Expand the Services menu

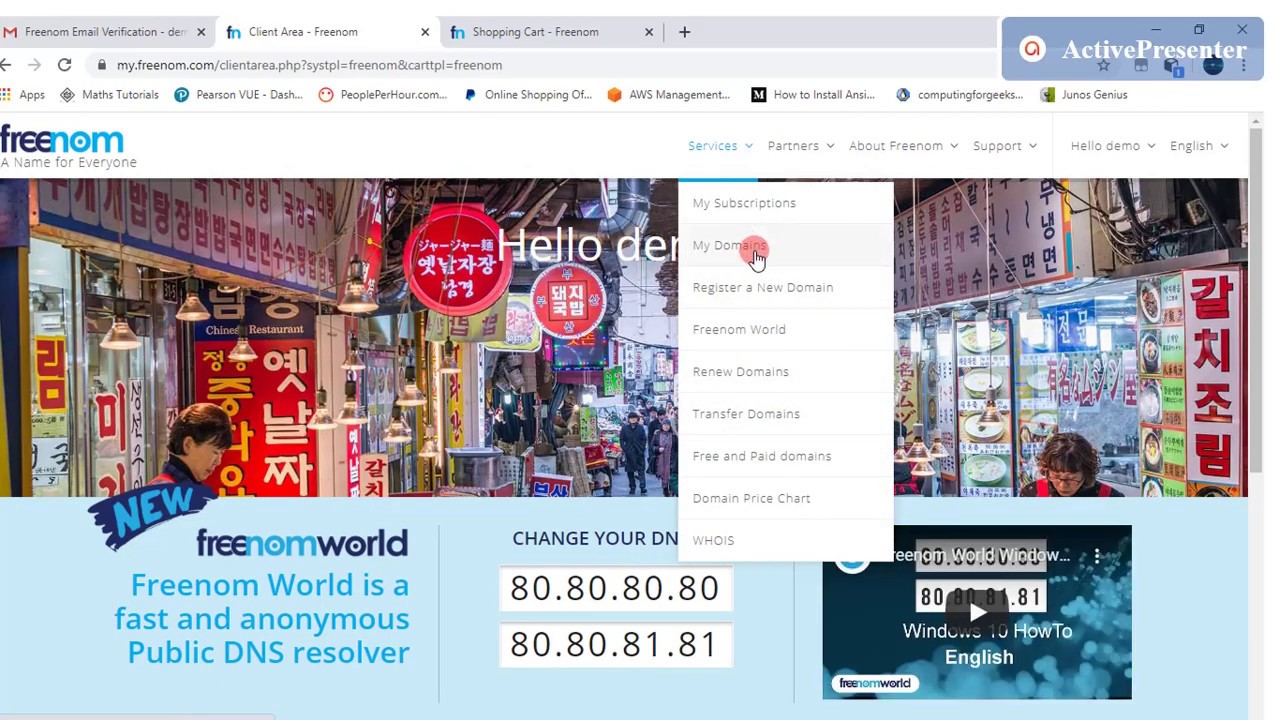tap(720, 146)
